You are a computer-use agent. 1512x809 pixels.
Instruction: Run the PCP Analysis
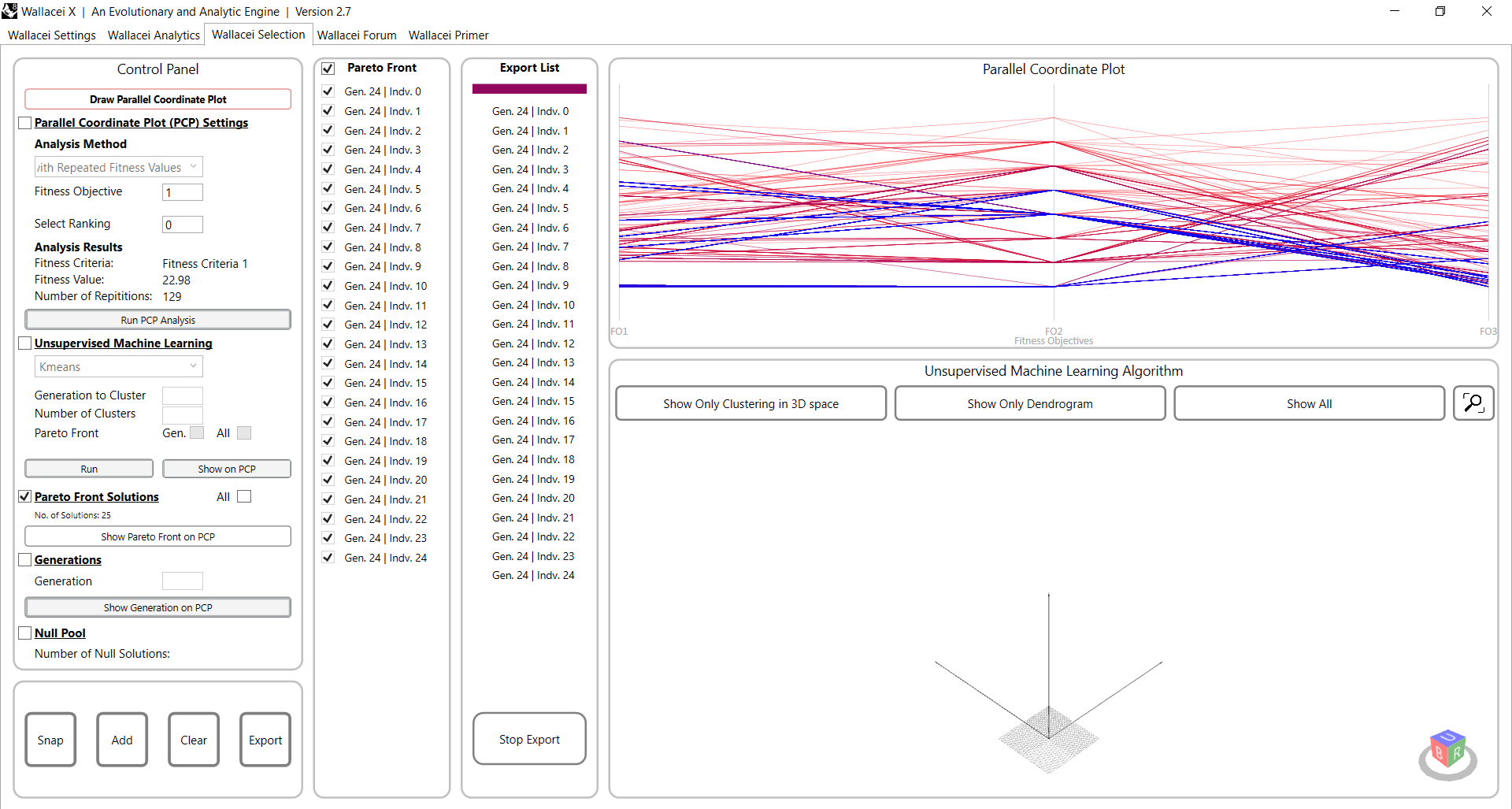(x=157, y=319)
